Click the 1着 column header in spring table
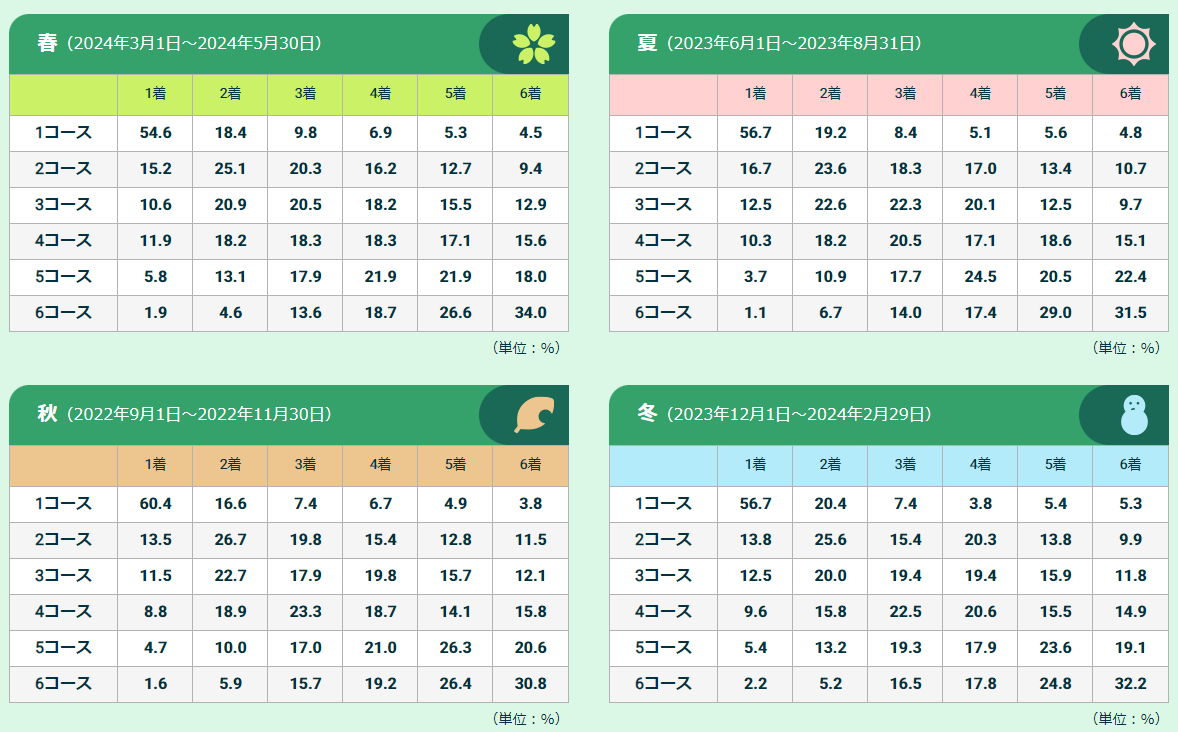Screen dimensions: 1178x732 tap(155, 94)
